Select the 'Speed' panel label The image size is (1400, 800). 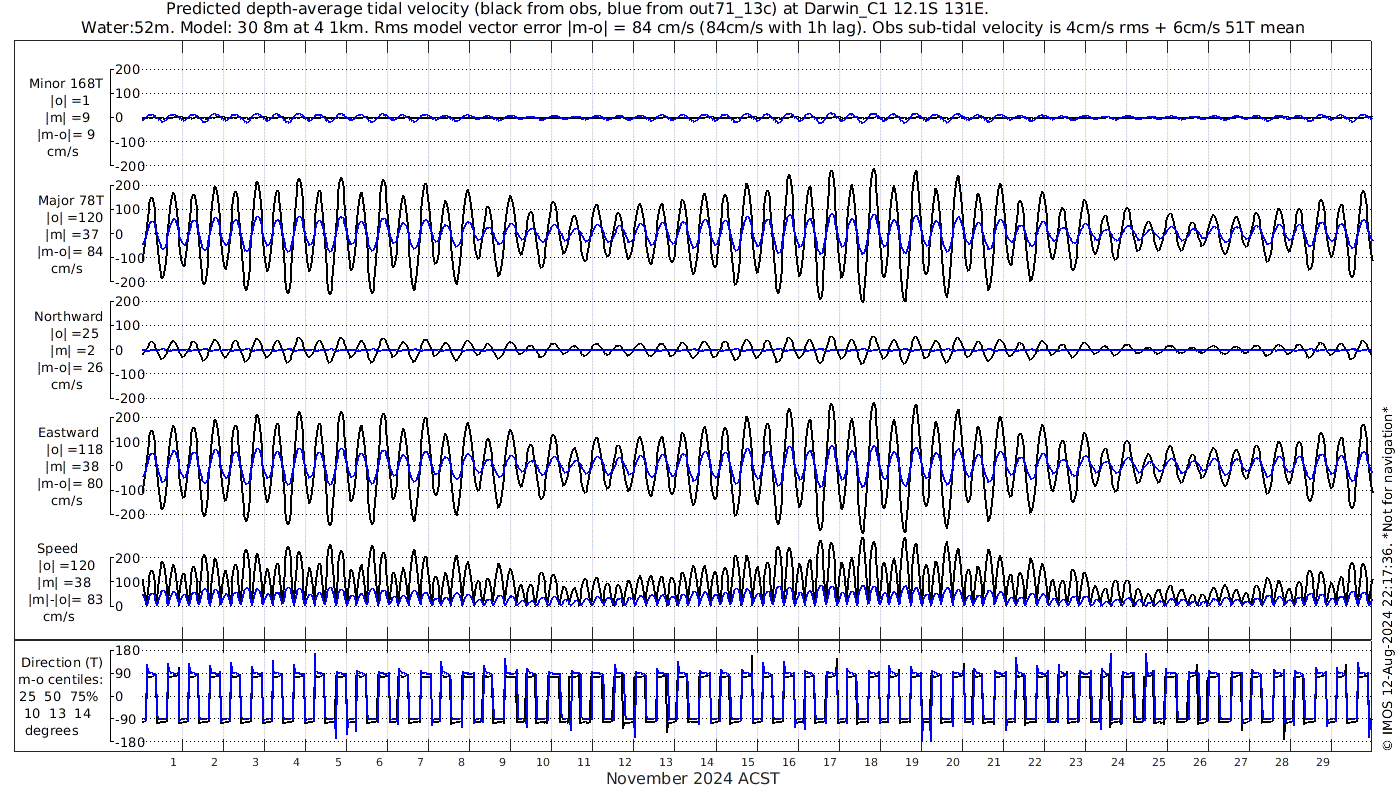[x=58, y=549]
